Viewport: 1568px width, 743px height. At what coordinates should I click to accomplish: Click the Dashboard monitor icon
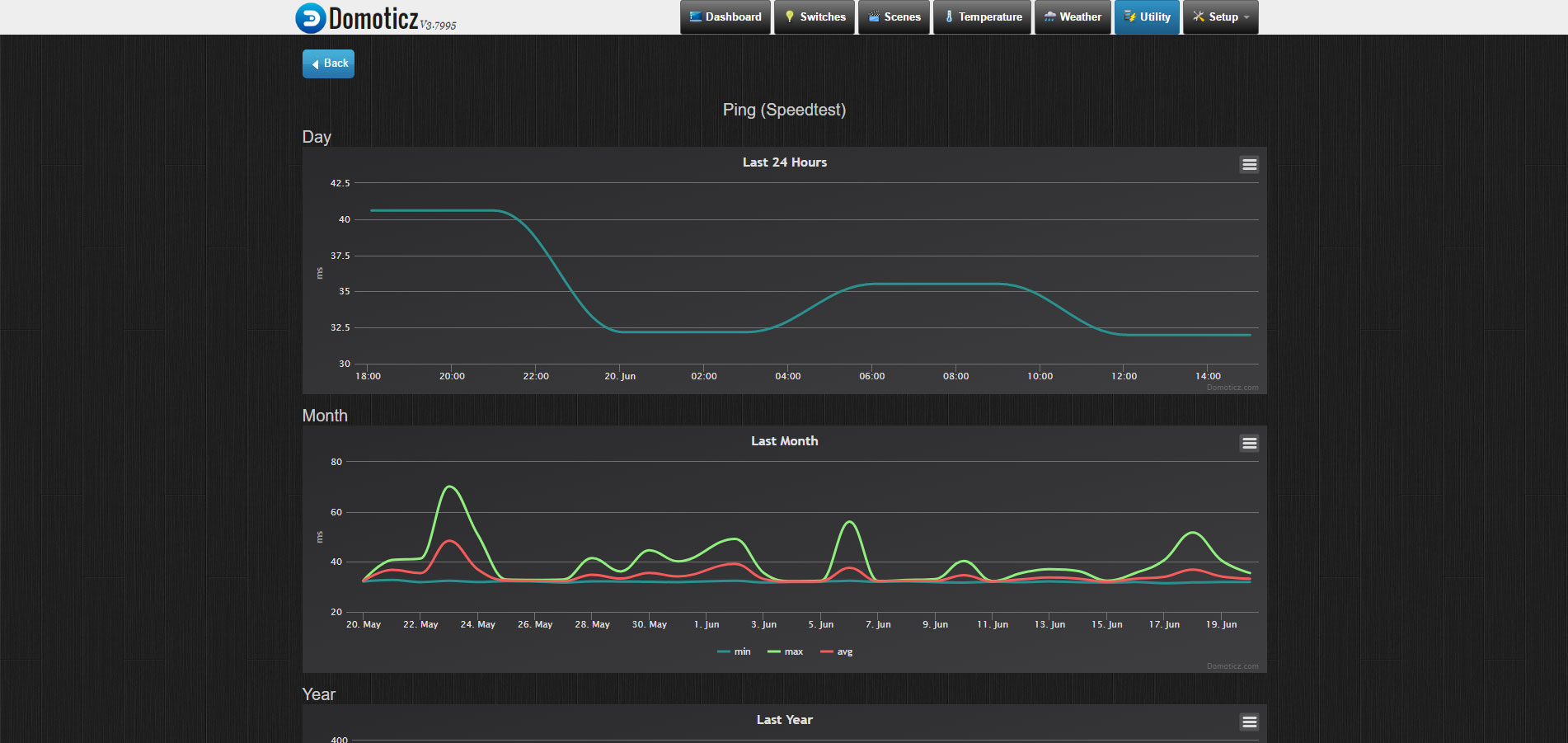[695, 16]
